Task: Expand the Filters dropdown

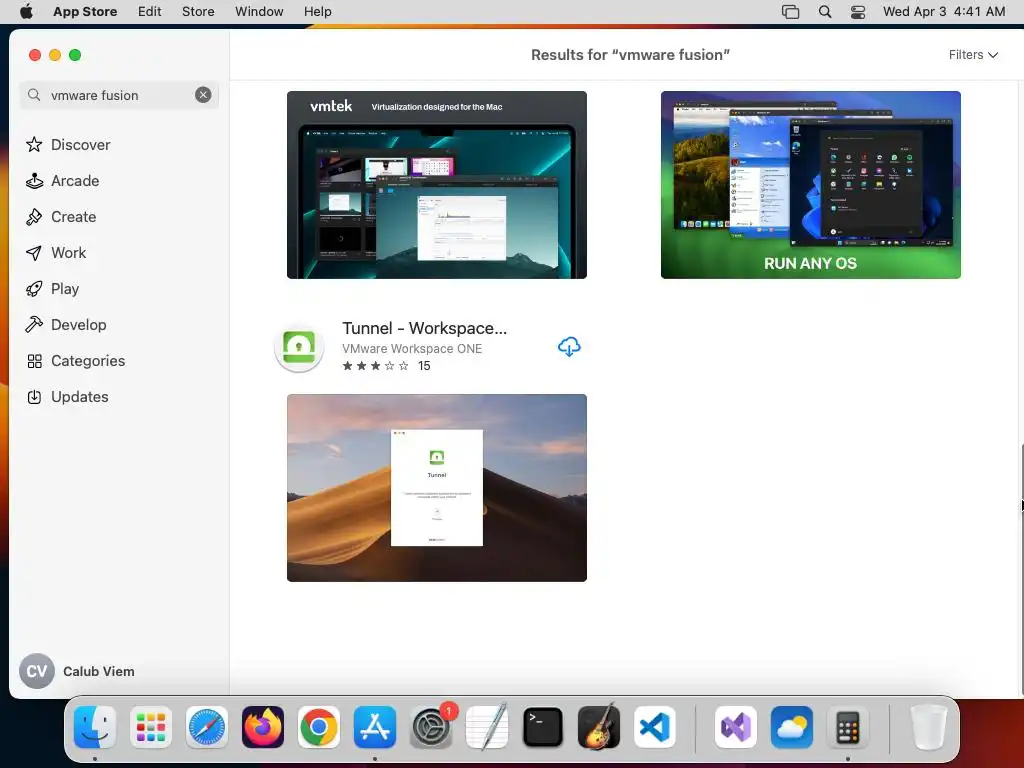Action: [x=973, y=55]
